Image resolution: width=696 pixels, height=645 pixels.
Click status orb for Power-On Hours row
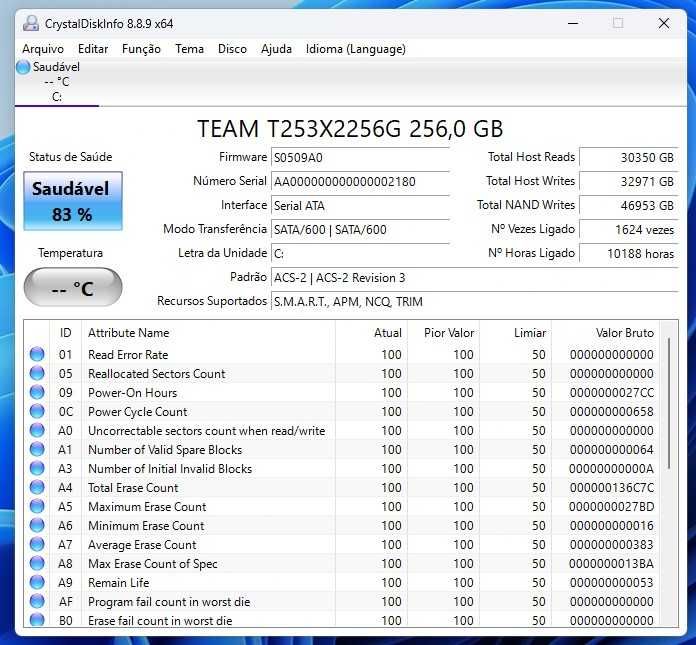tap(37, 392)
